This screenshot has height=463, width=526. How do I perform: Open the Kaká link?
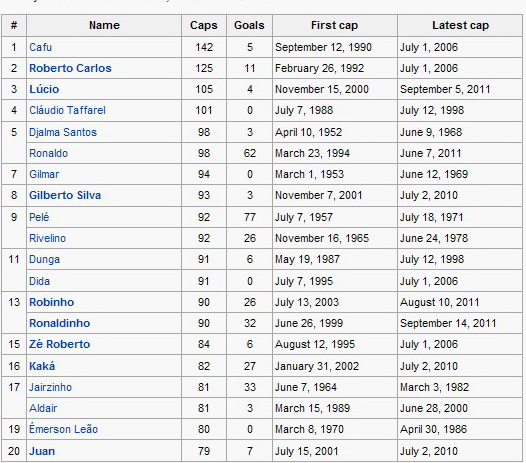click(42, 366)
